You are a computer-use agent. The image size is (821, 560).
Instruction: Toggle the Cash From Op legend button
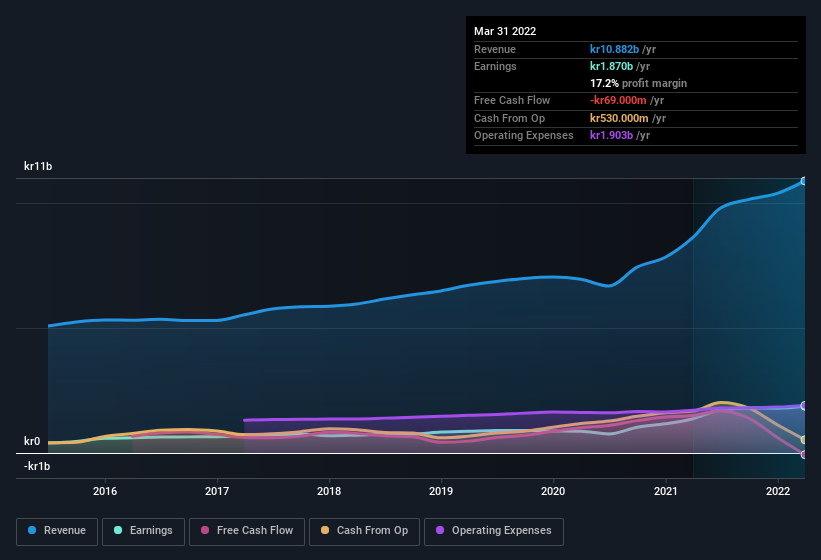[x=364, y=531]
